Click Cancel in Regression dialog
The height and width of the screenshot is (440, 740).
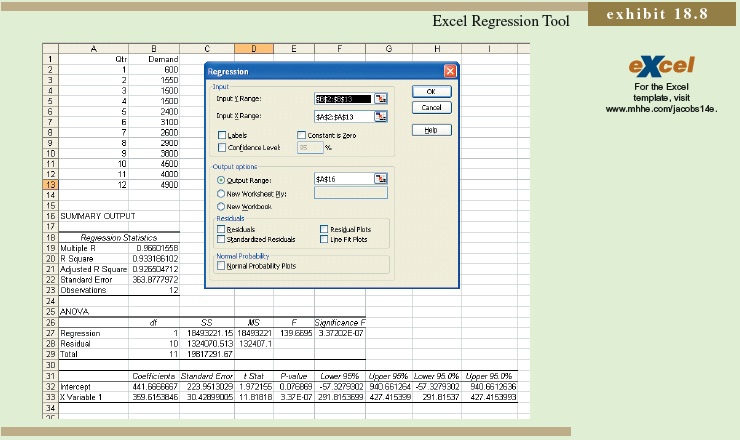pyautogui.click(x=431, y=107)
